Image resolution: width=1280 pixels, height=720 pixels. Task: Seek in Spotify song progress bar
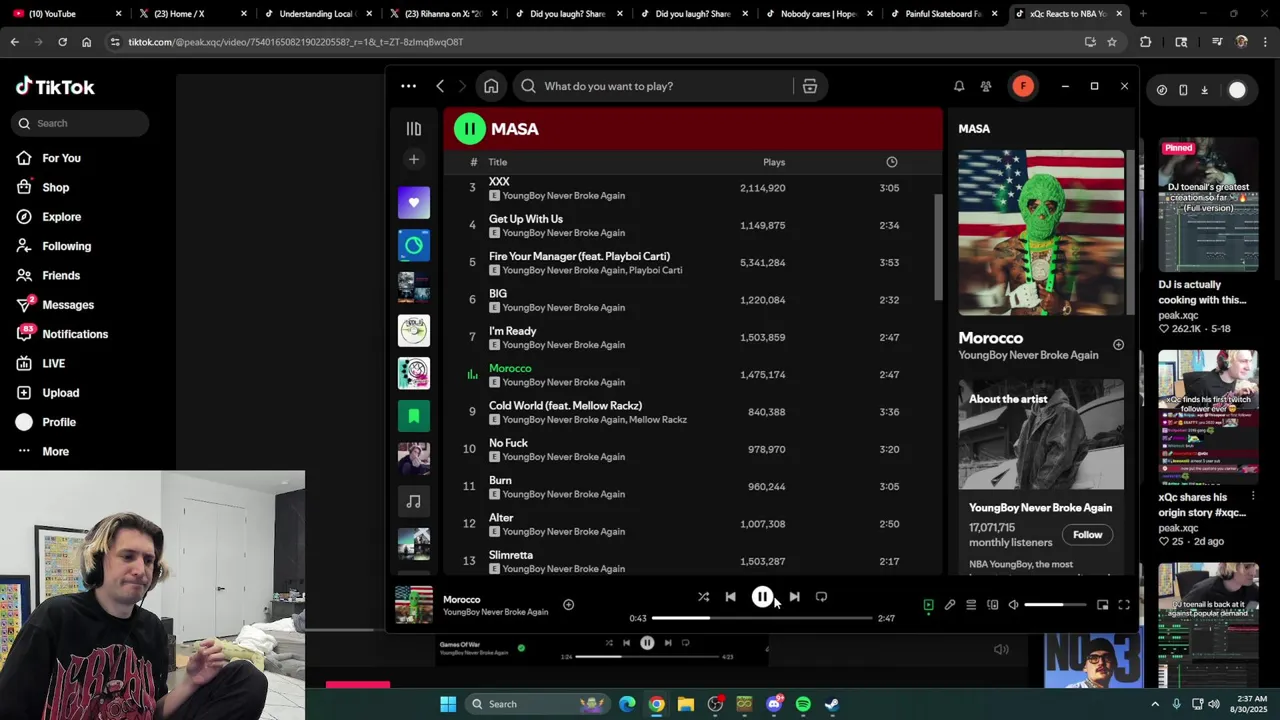tap(762, 618)
